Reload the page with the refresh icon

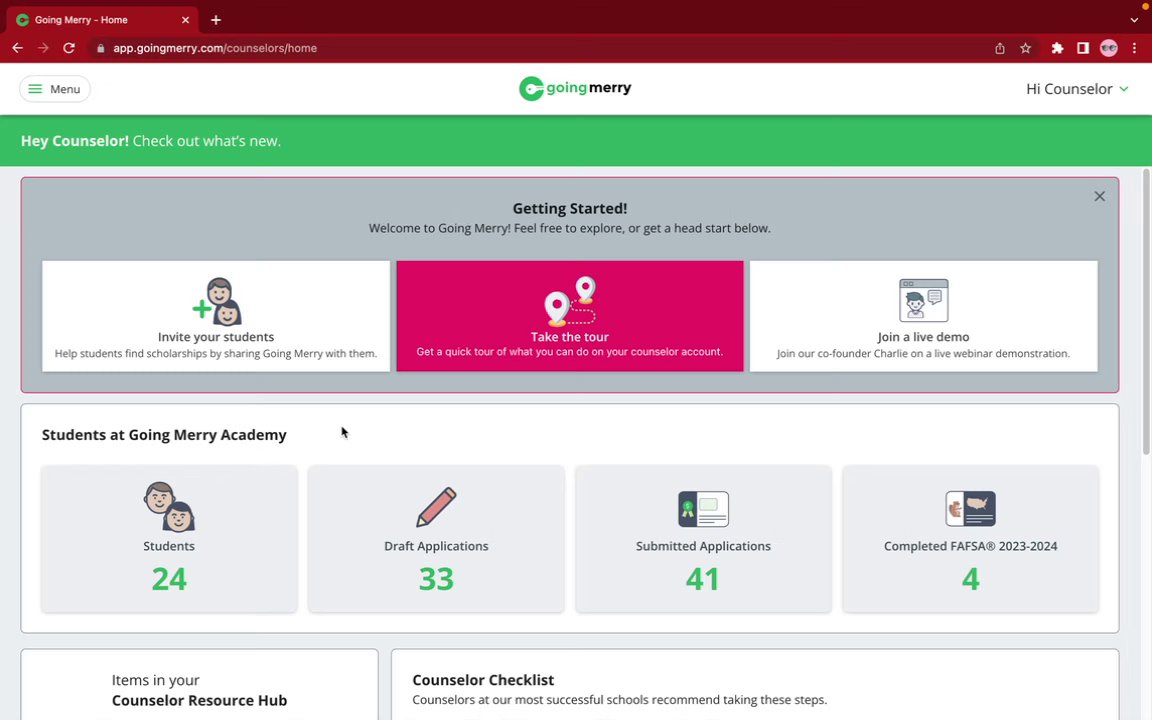click(x=69, y=48)
